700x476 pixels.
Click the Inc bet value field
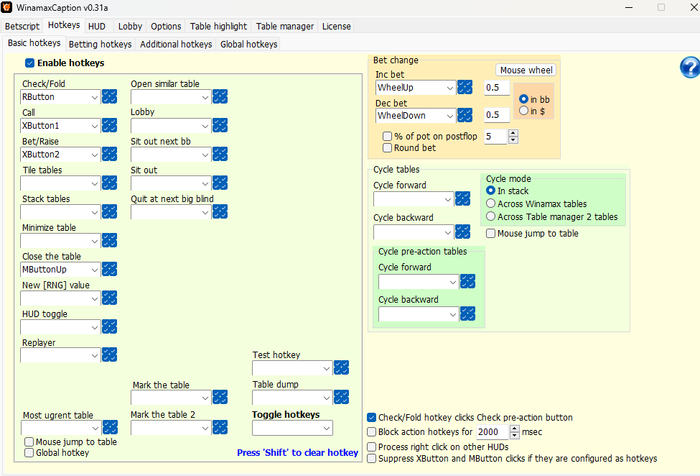point(496,88)
